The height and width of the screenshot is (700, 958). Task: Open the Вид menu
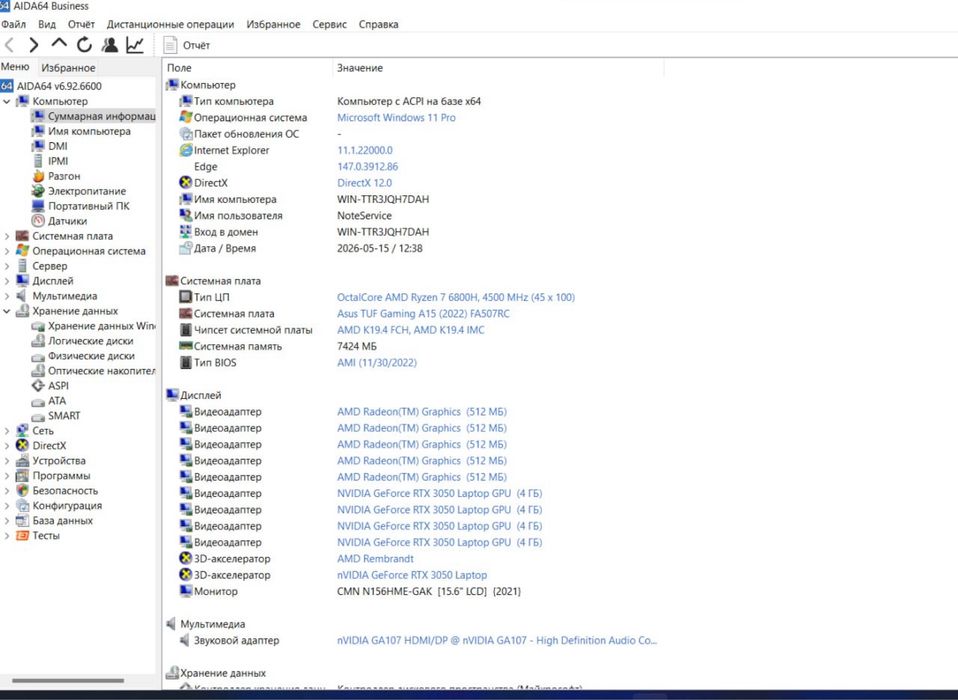(x=47, y=24)
